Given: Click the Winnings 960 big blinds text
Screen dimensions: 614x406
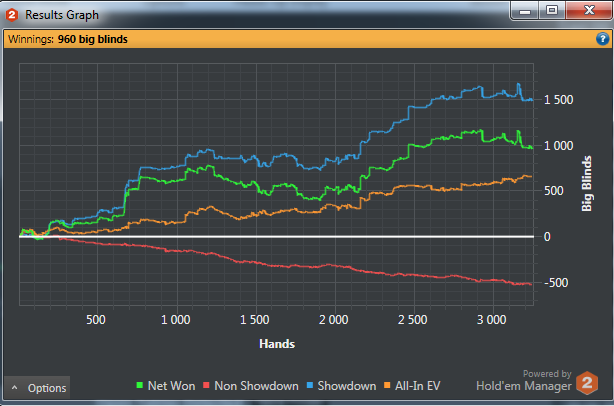Looking at the screenshot, I should coord(68,39).
